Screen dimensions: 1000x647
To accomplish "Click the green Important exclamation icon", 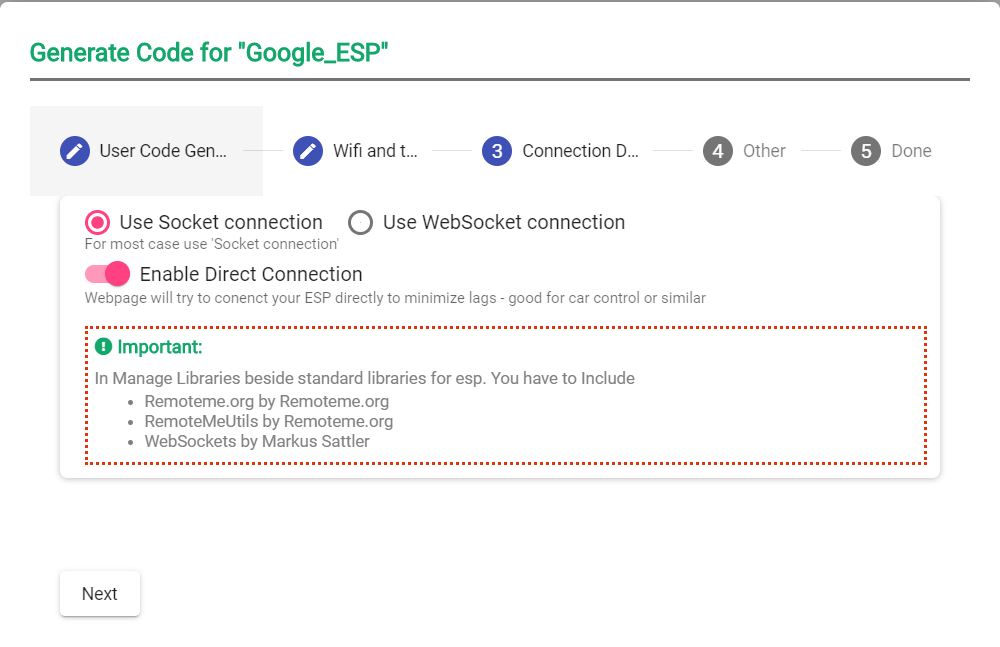I will 104,347.
